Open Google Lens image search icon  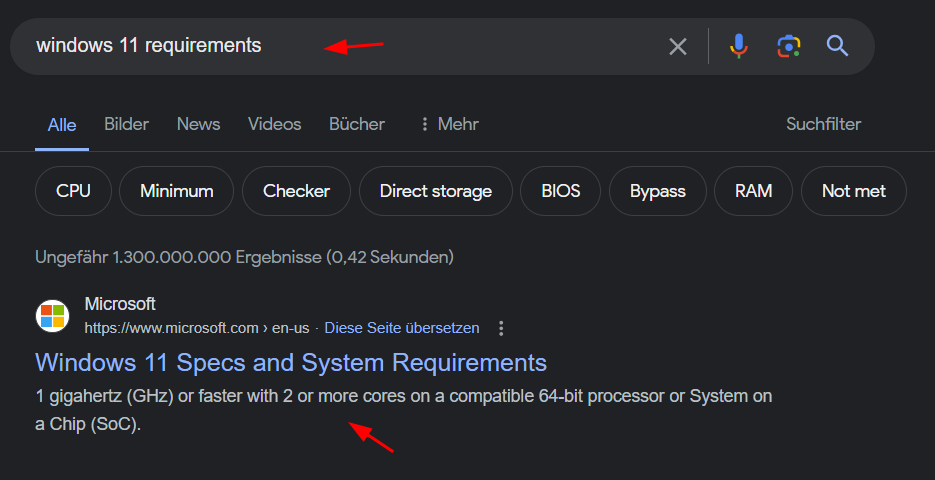(788, 47)
